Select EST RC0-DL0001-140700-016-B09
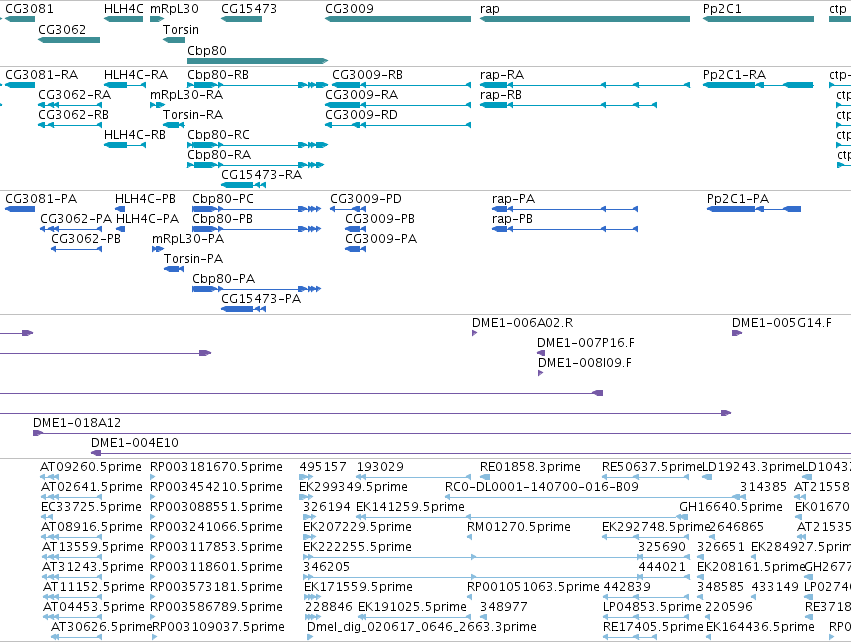 (542, 487)
